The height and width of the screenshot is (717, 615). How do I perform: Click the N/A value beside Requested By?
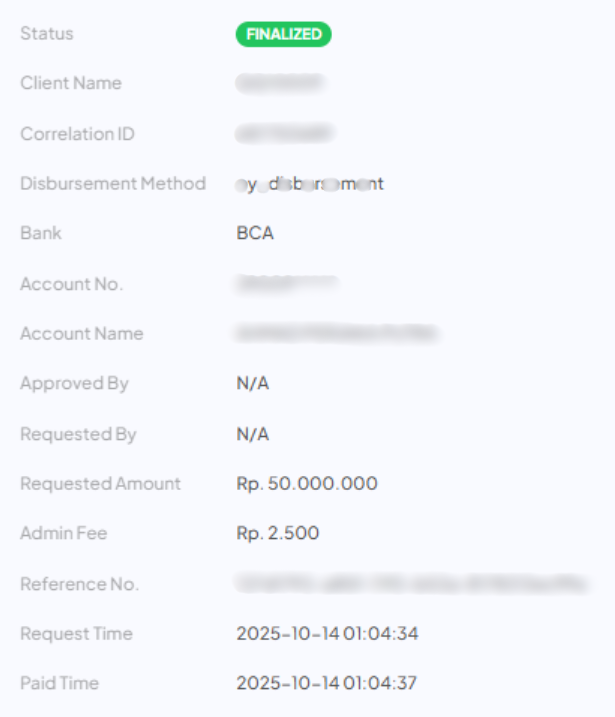pos(253,434)
